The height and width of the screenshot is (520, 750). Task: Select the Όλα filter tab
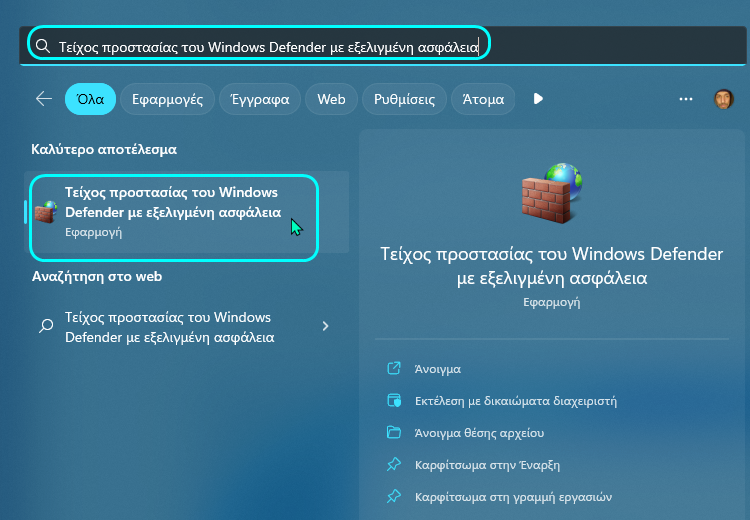click(x=90, y=99)
